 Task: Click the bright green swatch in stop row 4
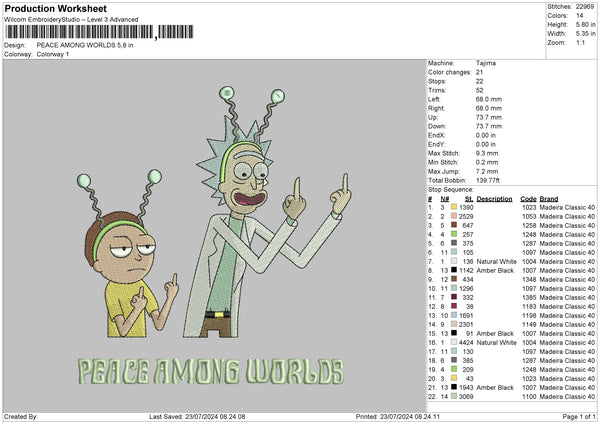454,234
